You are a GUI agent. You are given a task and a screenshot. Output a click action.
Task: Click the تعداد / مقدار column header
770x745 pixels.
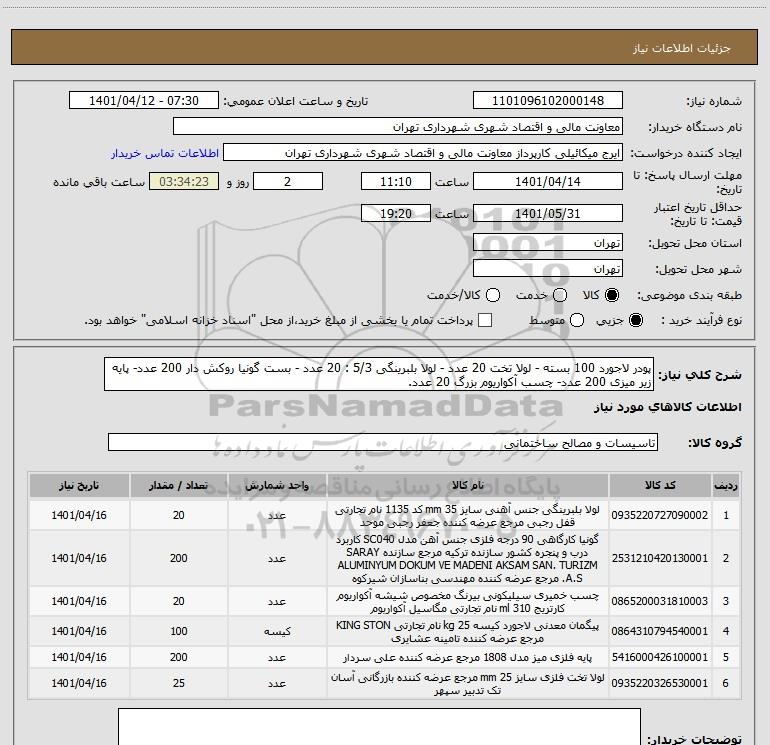click(178, 485)
